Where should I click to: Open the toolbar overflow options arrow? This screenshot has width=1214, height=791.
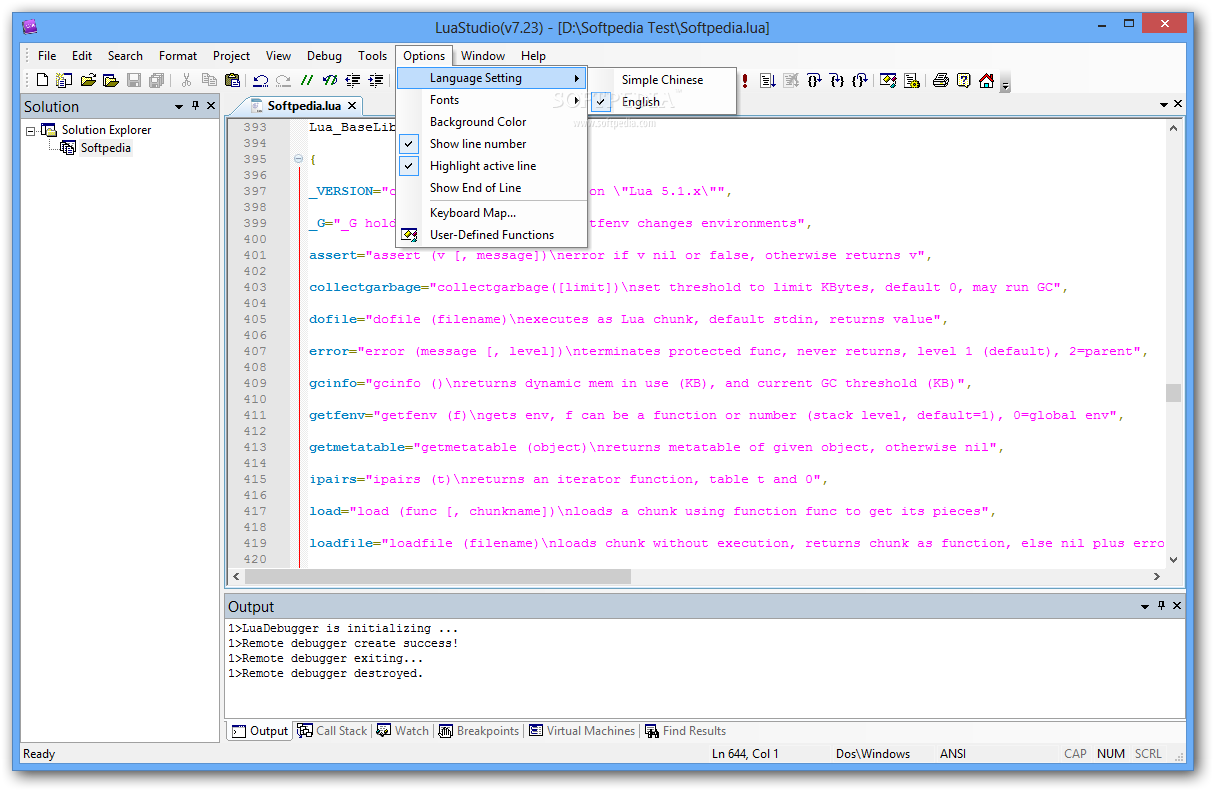click(1005, 83)
